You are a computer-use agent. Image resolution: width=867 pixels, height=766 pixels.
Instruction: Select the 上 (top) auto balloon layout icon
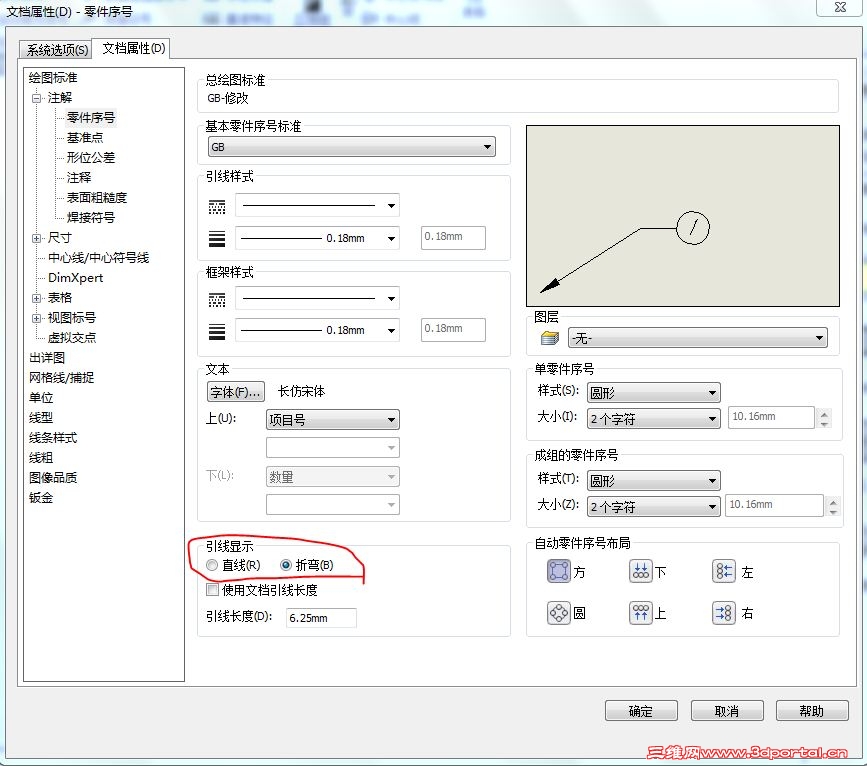(x=641, y=613)
